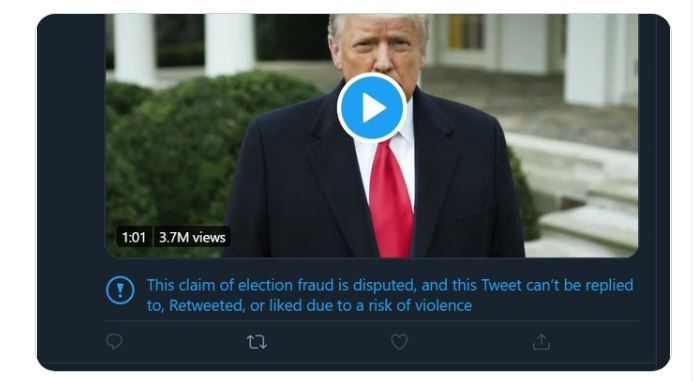Viewport: 694px width, 381px height.
Task: Click the tweet card's dark left margin
Action: click(71, 190)
